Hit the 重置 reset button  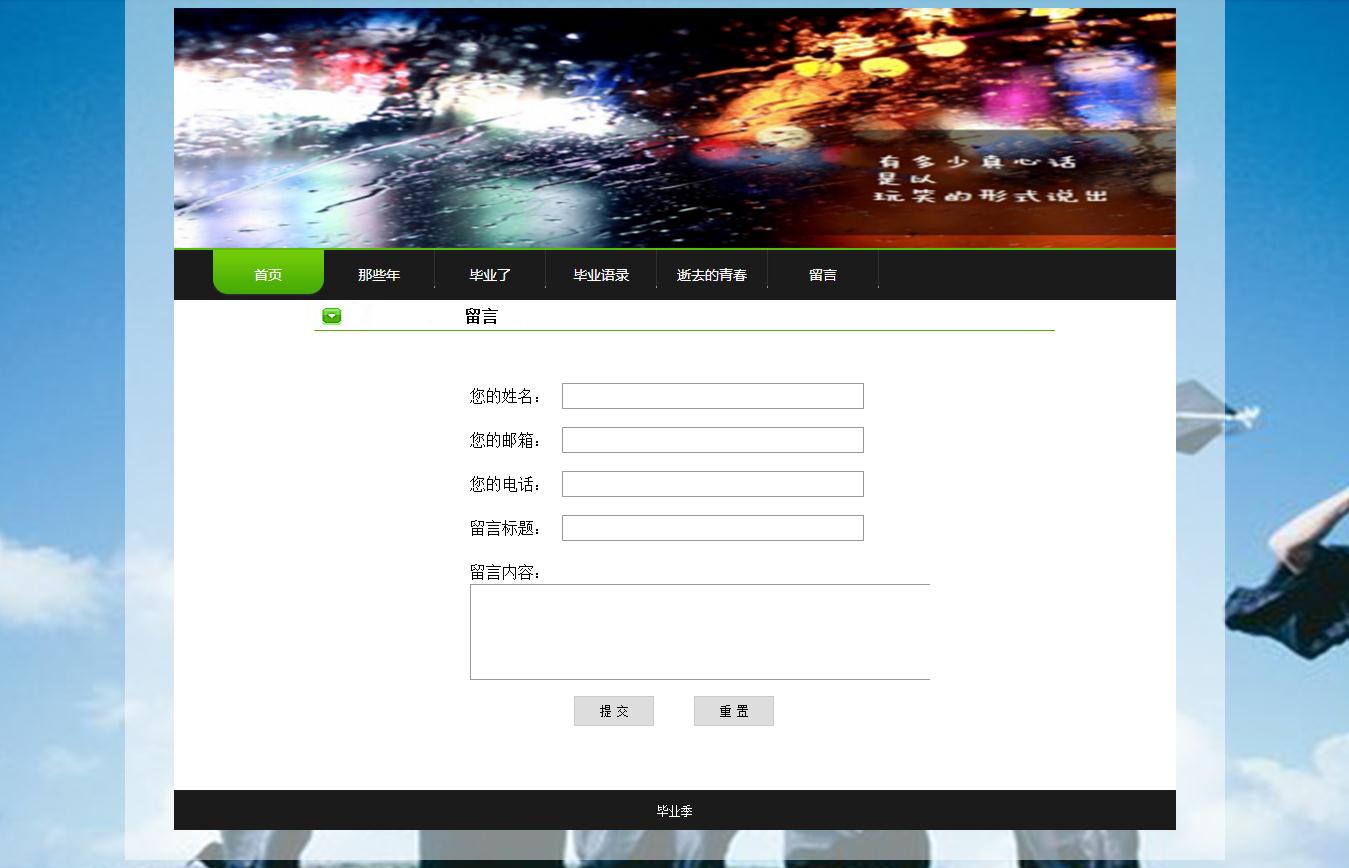tap(733, 711)
